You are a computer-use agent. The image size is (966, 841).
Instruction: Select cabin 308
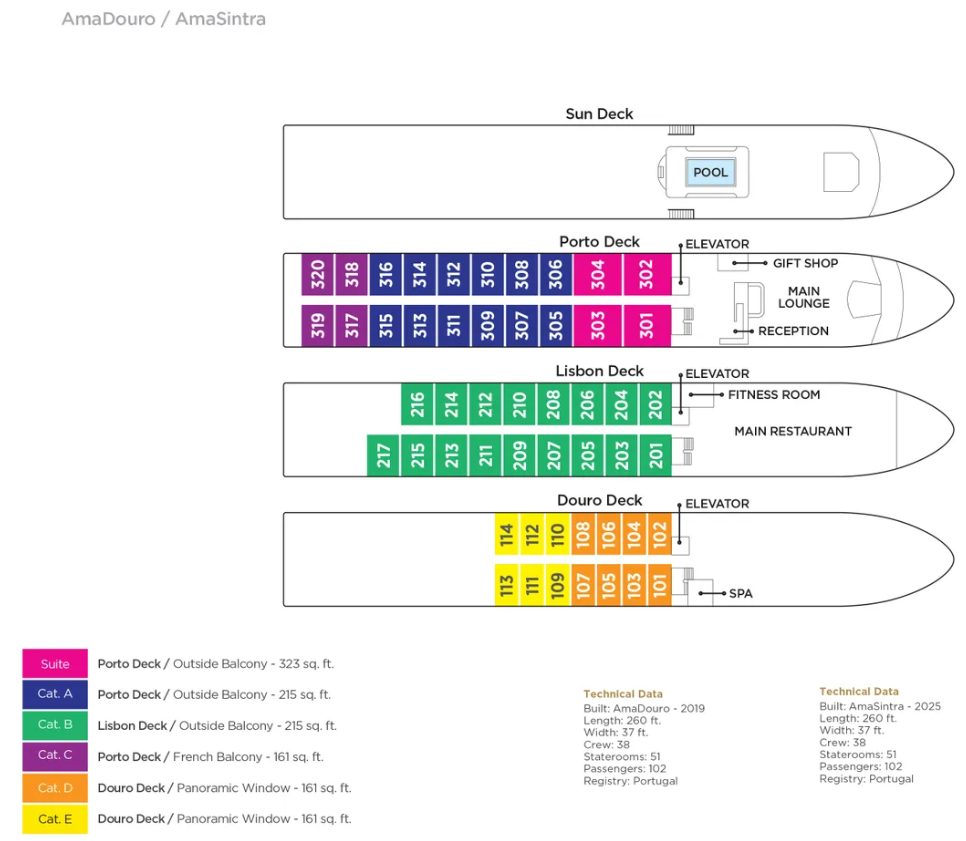pyautogui.click(x=521, y=274)
